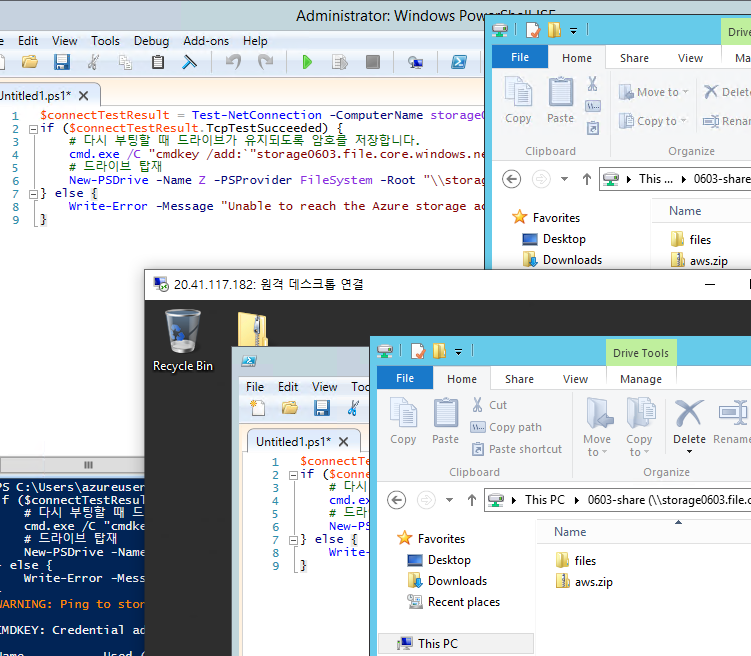This screenshot has height=656, width=751.
Task: Move to dropdown button in lower Explorer ribbon
Action: 597,427
